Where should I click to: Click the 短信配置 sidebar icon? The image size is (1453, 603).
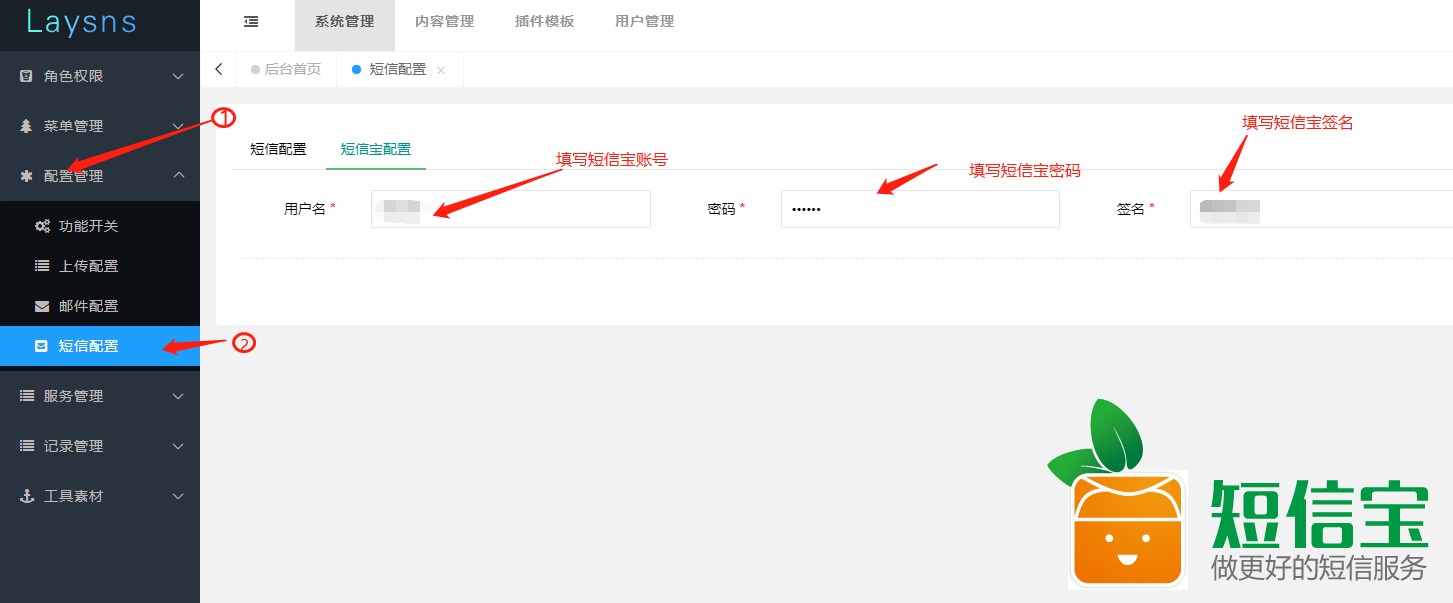[41, 346]
